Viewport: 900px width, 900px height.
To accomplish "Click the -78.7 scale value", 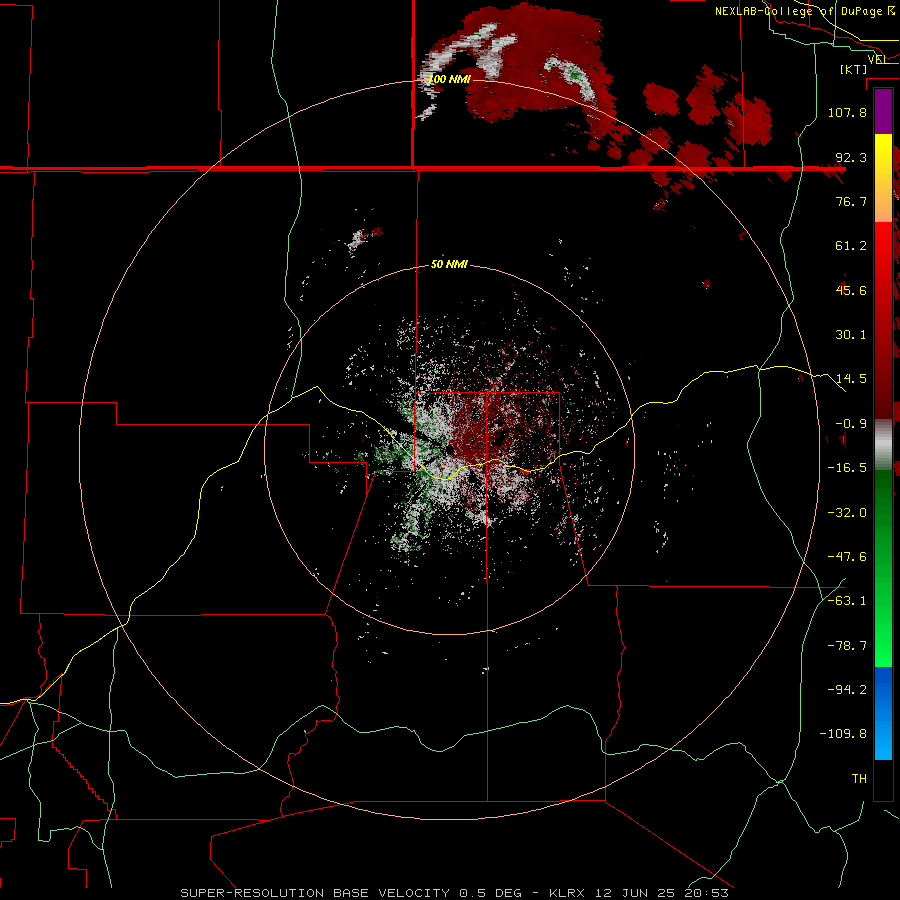I will point(847,646).
